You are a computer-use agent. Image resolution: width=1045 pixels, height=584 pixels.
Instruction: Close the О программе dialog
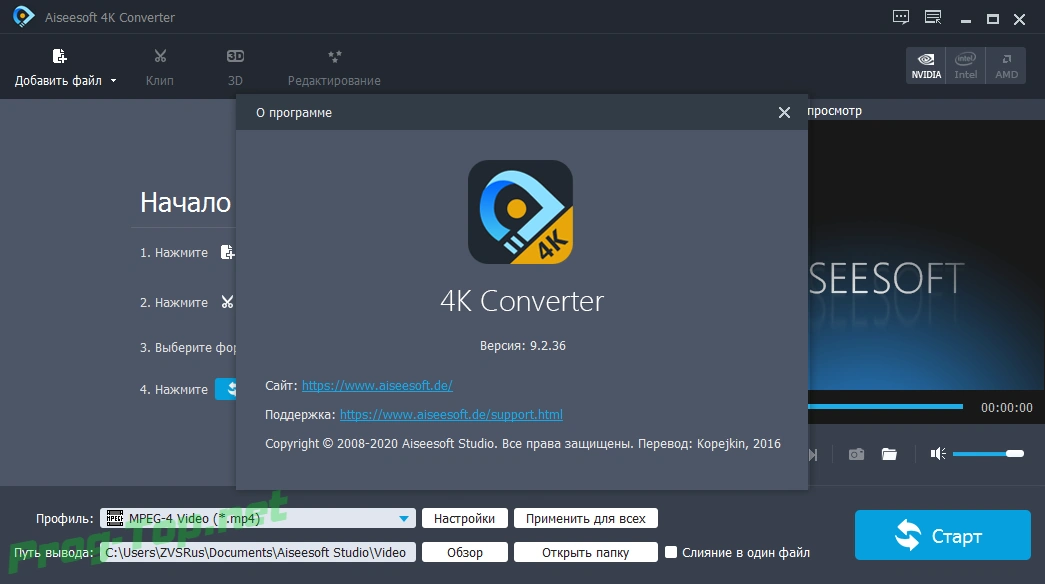[784, 113]
